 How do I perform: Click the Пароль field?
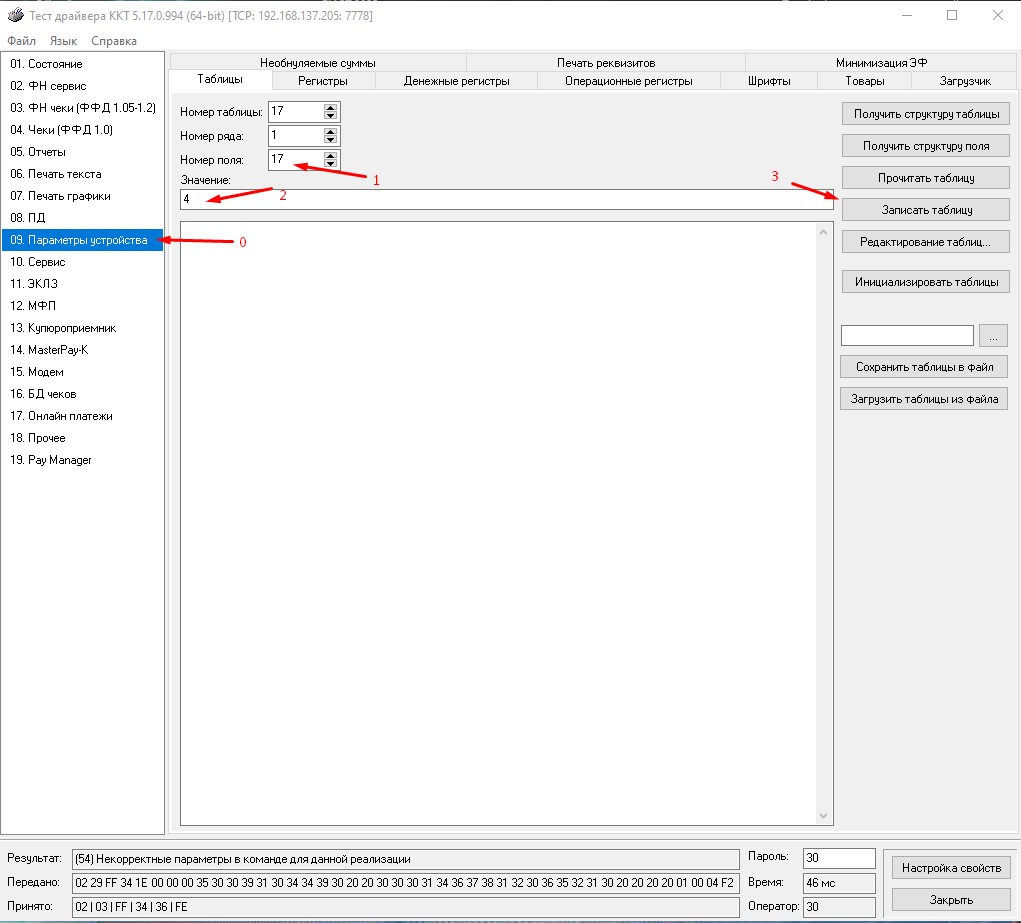(839, 858)
